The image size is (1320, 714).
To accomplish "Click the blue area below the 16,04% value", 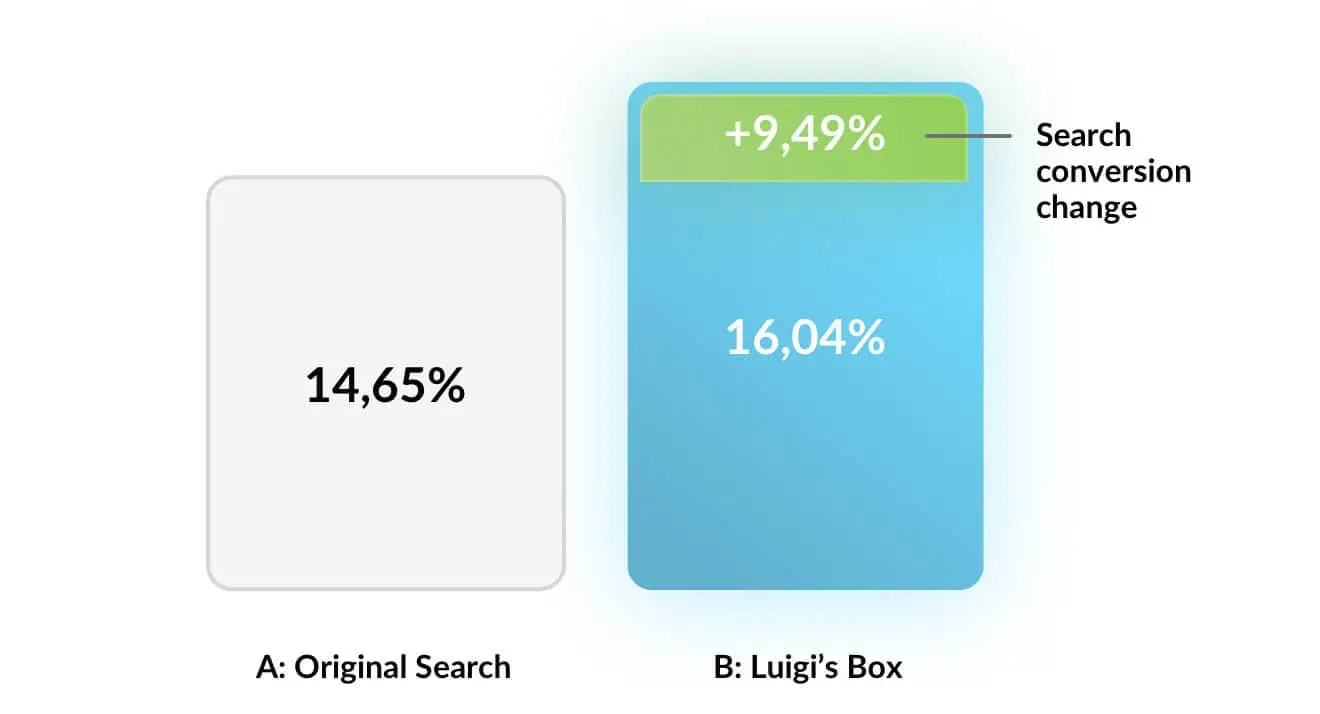I will point(805,470).
